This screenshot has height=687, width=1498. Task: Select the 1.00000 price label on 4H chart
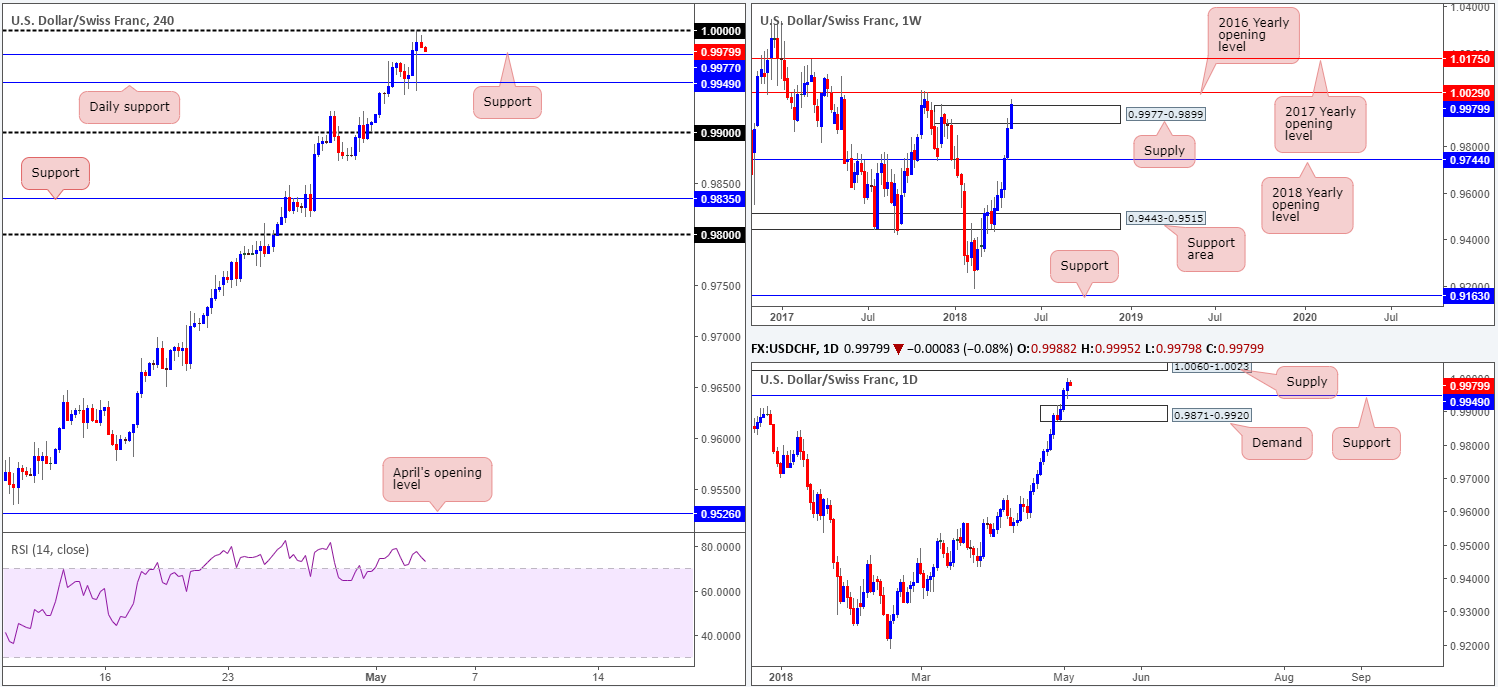coord(719,31)
